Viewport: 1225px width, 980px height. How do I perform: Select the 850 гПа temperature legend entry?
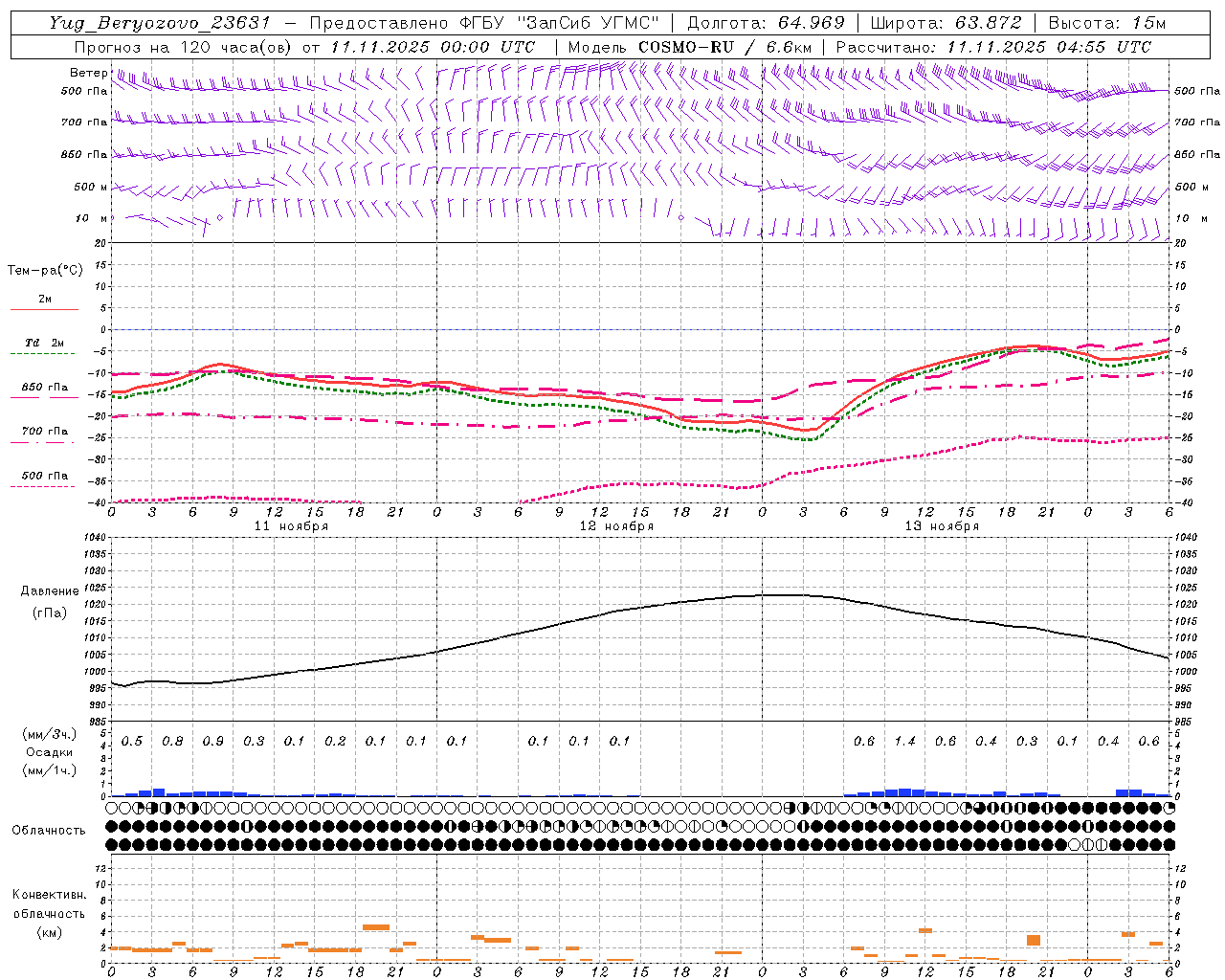pyautogui.click(x=45, y=388)
